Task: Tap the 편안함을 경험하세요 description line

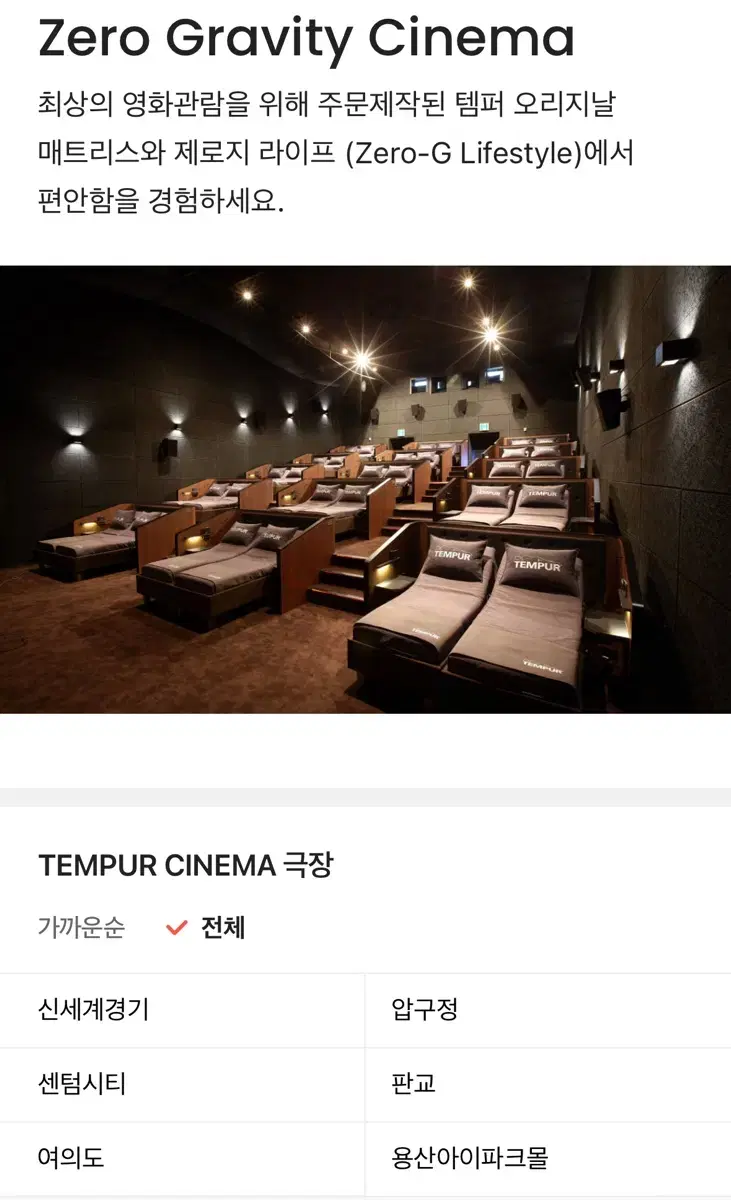Action: click(x=161, y=201)
